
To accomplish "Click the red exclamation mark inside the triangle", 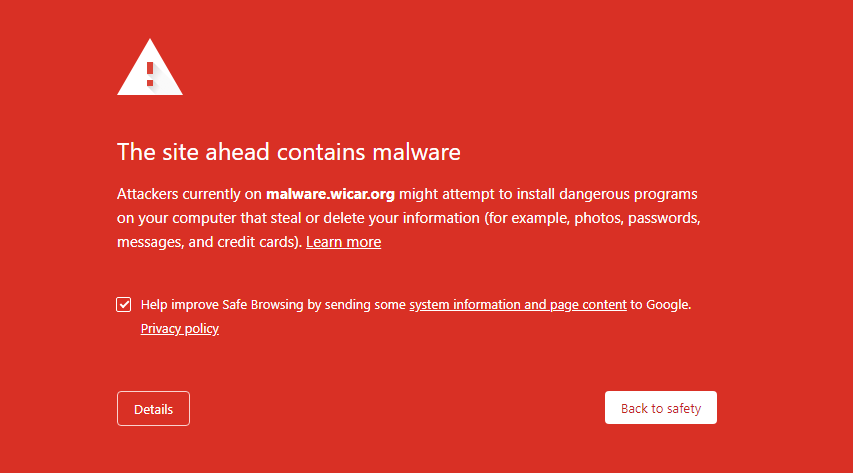I will (150, 74).
